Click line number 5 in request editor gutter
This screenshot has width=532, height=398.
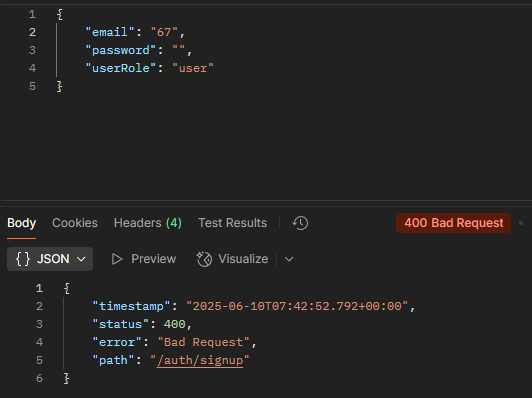click(32, 86)
